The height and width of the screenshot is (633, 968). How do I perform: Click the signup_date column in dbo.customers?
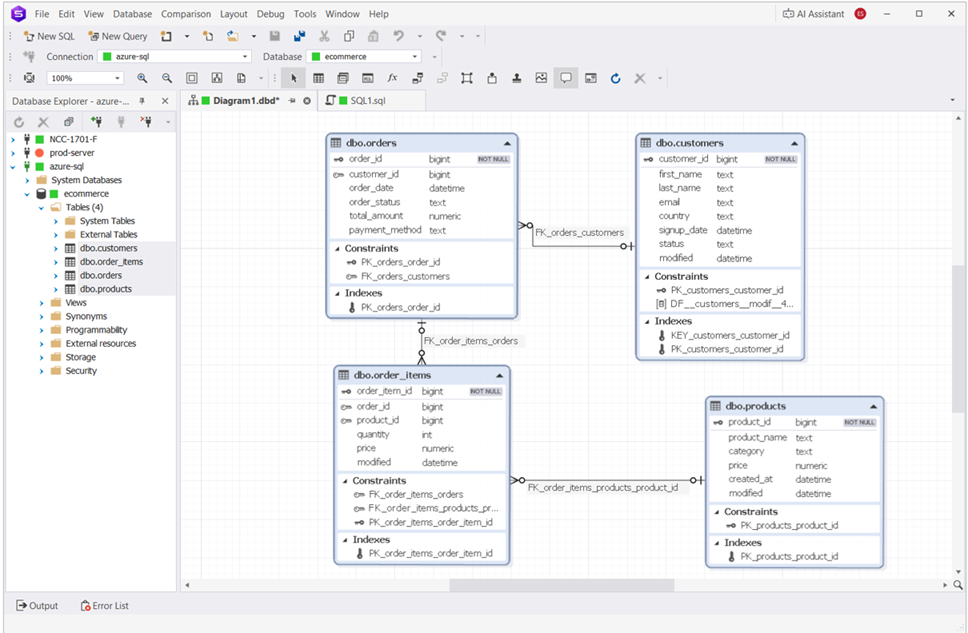coord(683,230)
